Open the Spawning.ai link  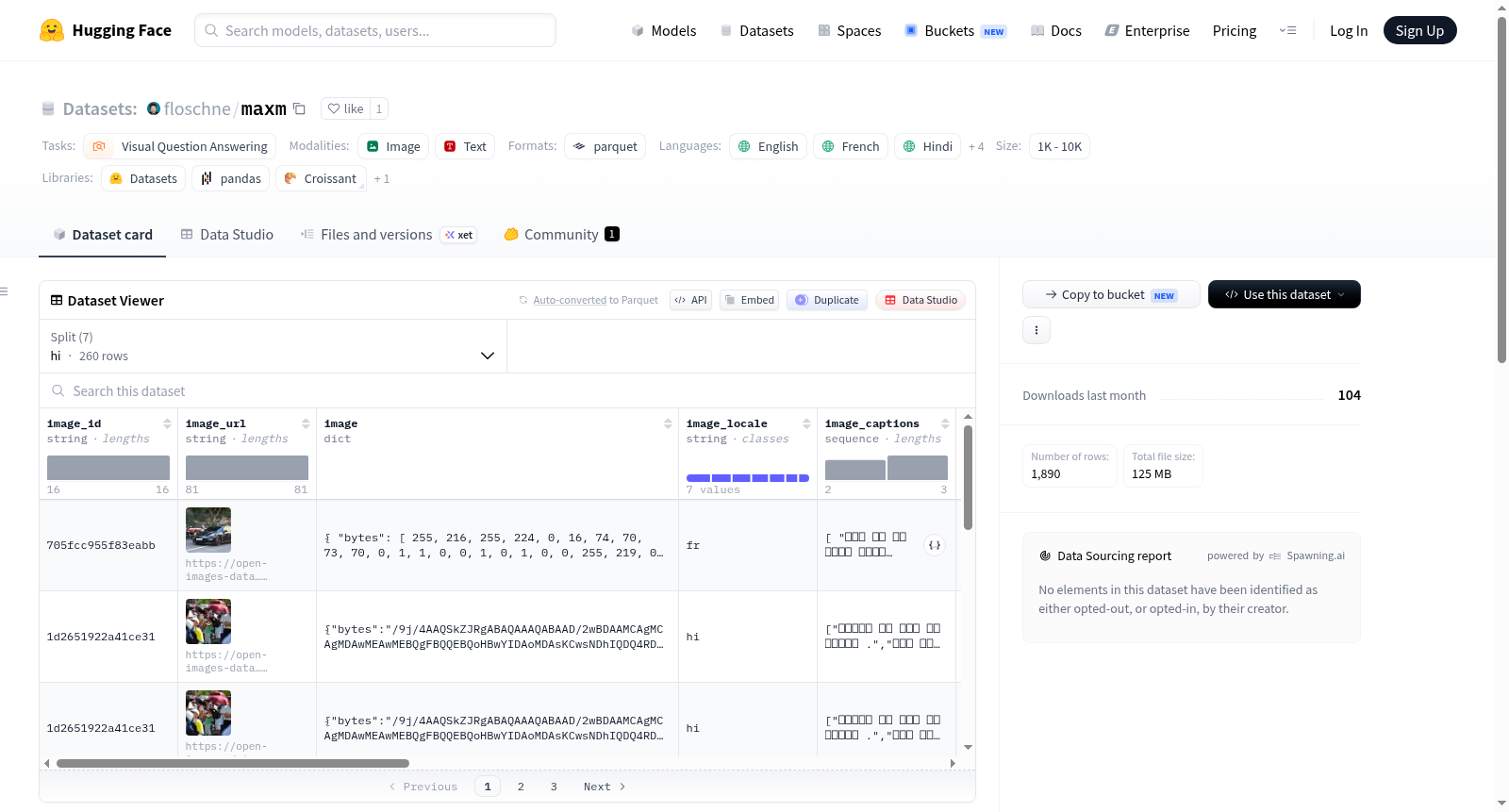pos(1307,555)
